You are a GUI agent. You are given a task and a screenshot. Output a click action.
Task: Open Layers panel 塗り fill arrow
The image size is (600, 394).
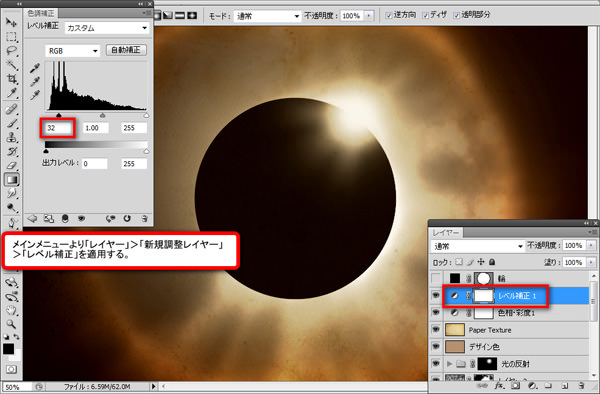pos(592,262)
